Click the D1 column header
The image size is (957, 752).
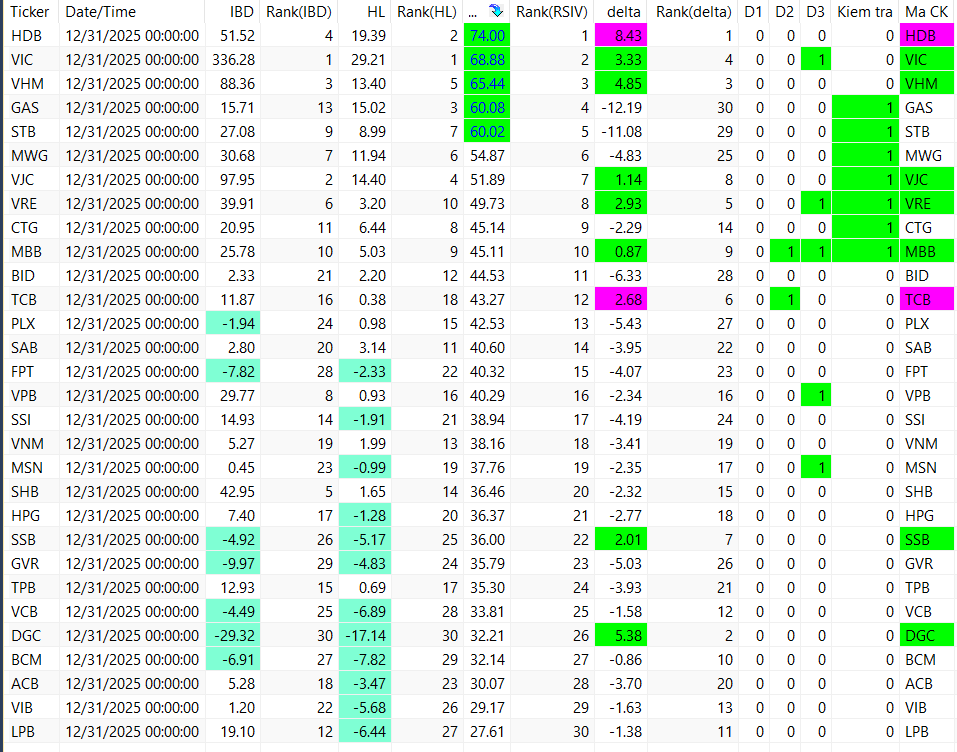754,12
